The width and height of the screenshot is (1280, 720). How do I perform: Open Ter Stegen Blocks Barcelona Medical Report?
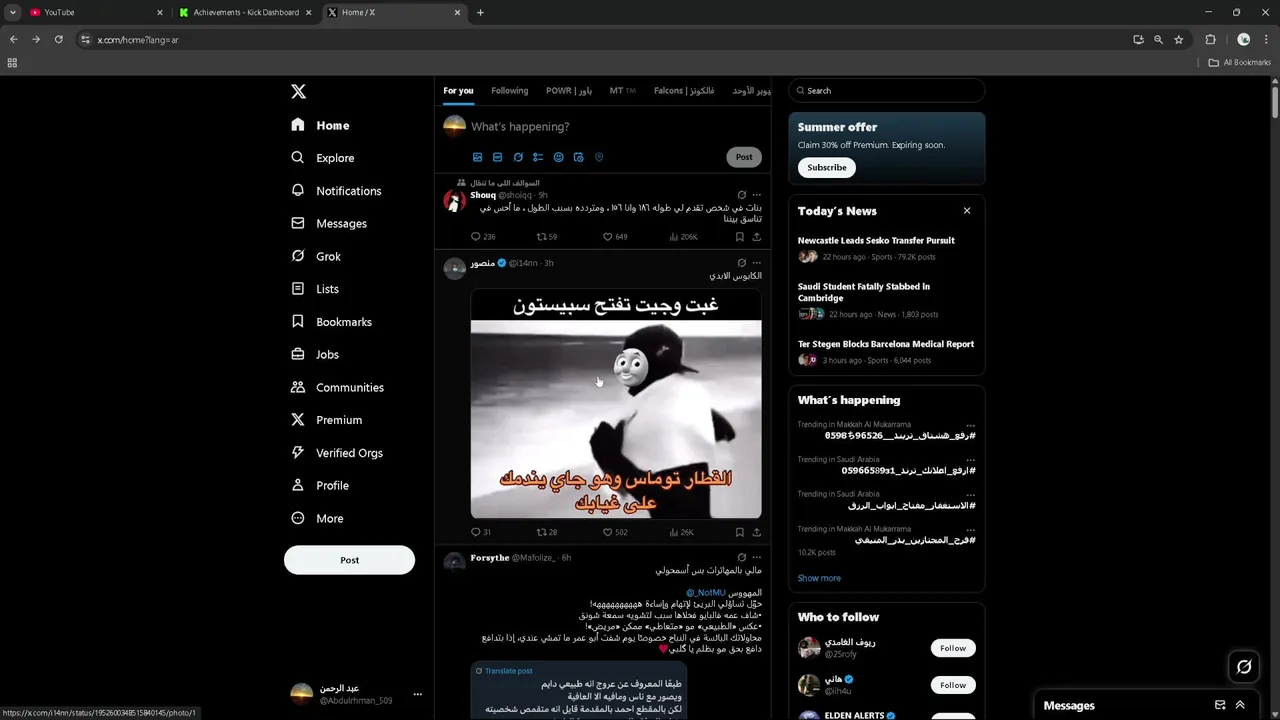point(886,344)
